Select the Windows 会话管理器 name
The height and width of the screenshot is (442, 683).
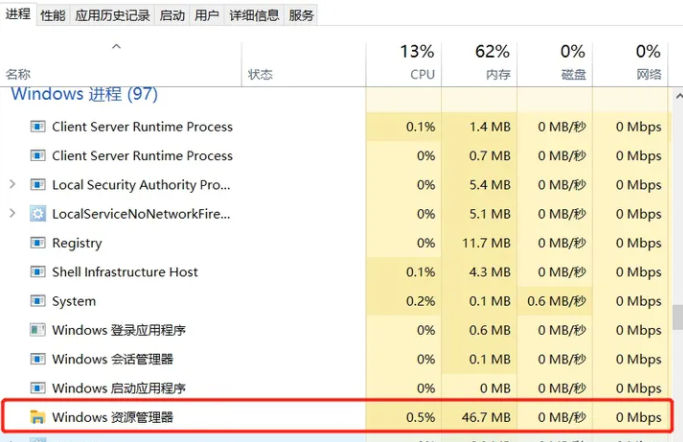[x=112, y=359]
